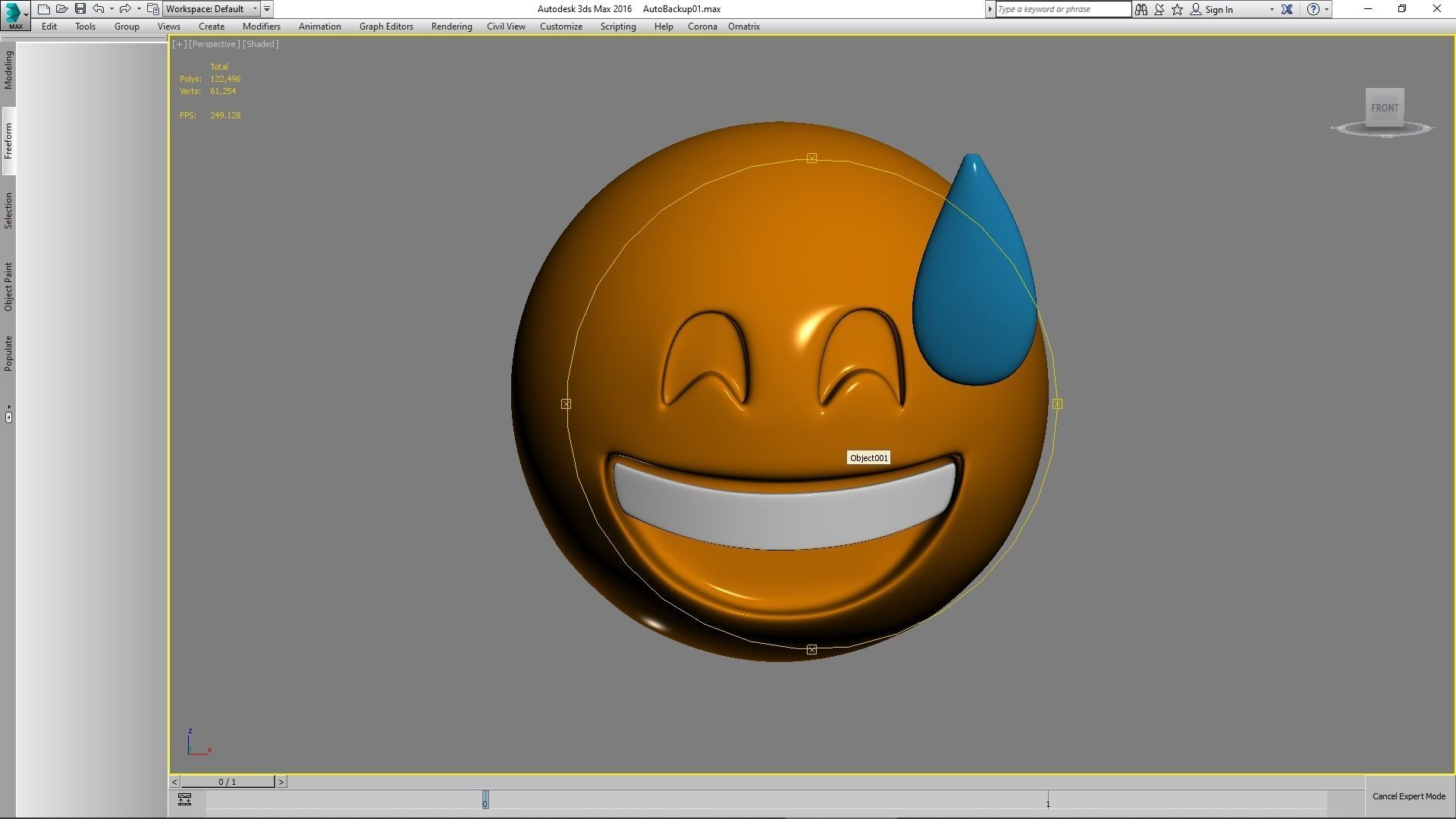Click the binoculars search icon

pyautogui.click(x=1141, y=9)
